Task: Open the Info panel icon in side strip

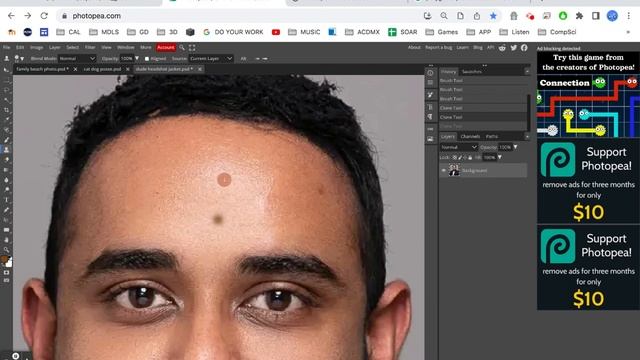Action: click(x=430, y=73)
